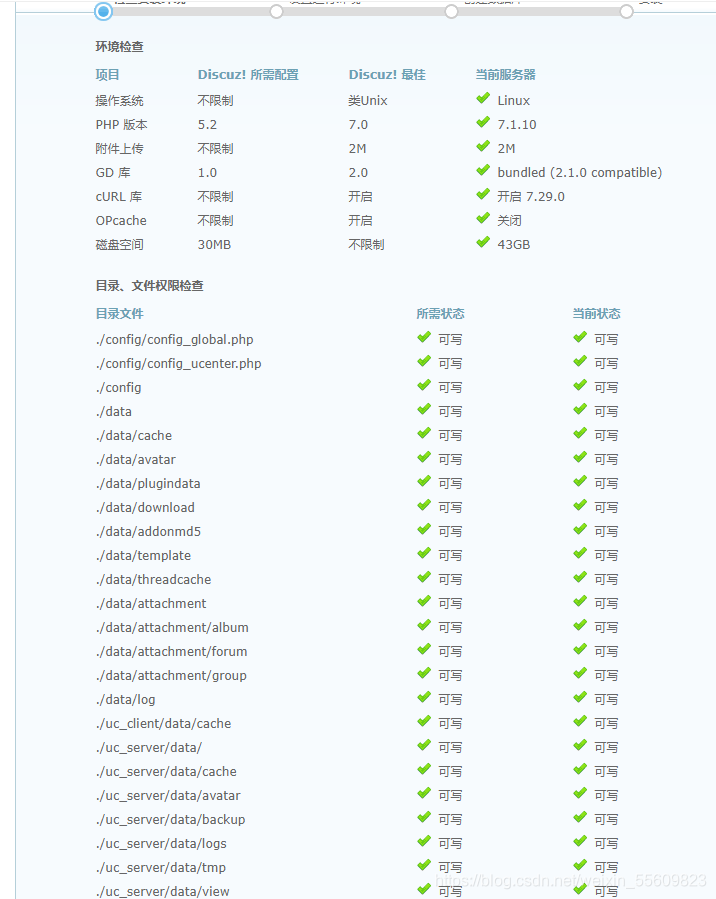Image resolution: width=716 pixels, height=899 pixels.
Task: Click the GD 库 row label
Action: [x=113, y=173]
